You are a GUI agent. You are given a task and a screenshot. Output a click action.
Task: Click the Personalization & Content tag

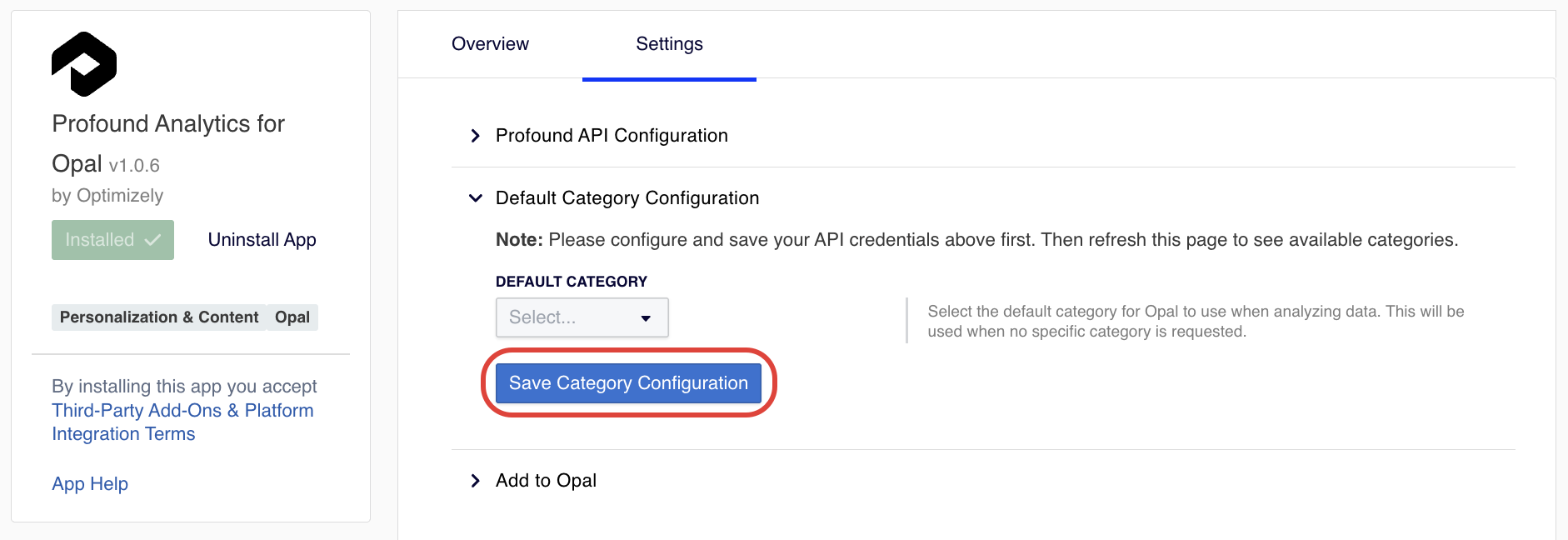tap(159, 317)
